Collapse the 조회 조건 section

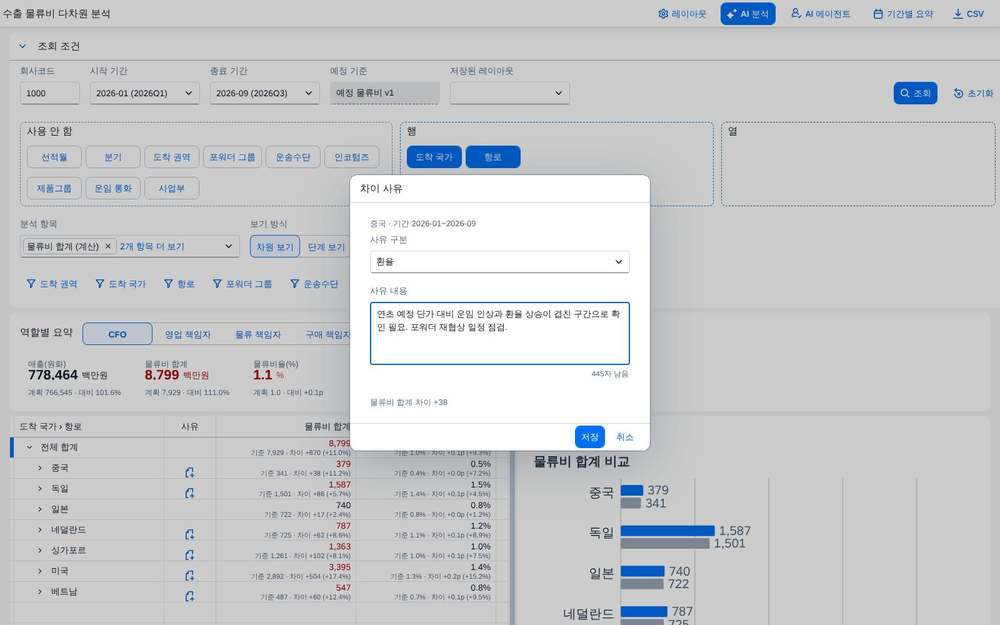(23, 46)
